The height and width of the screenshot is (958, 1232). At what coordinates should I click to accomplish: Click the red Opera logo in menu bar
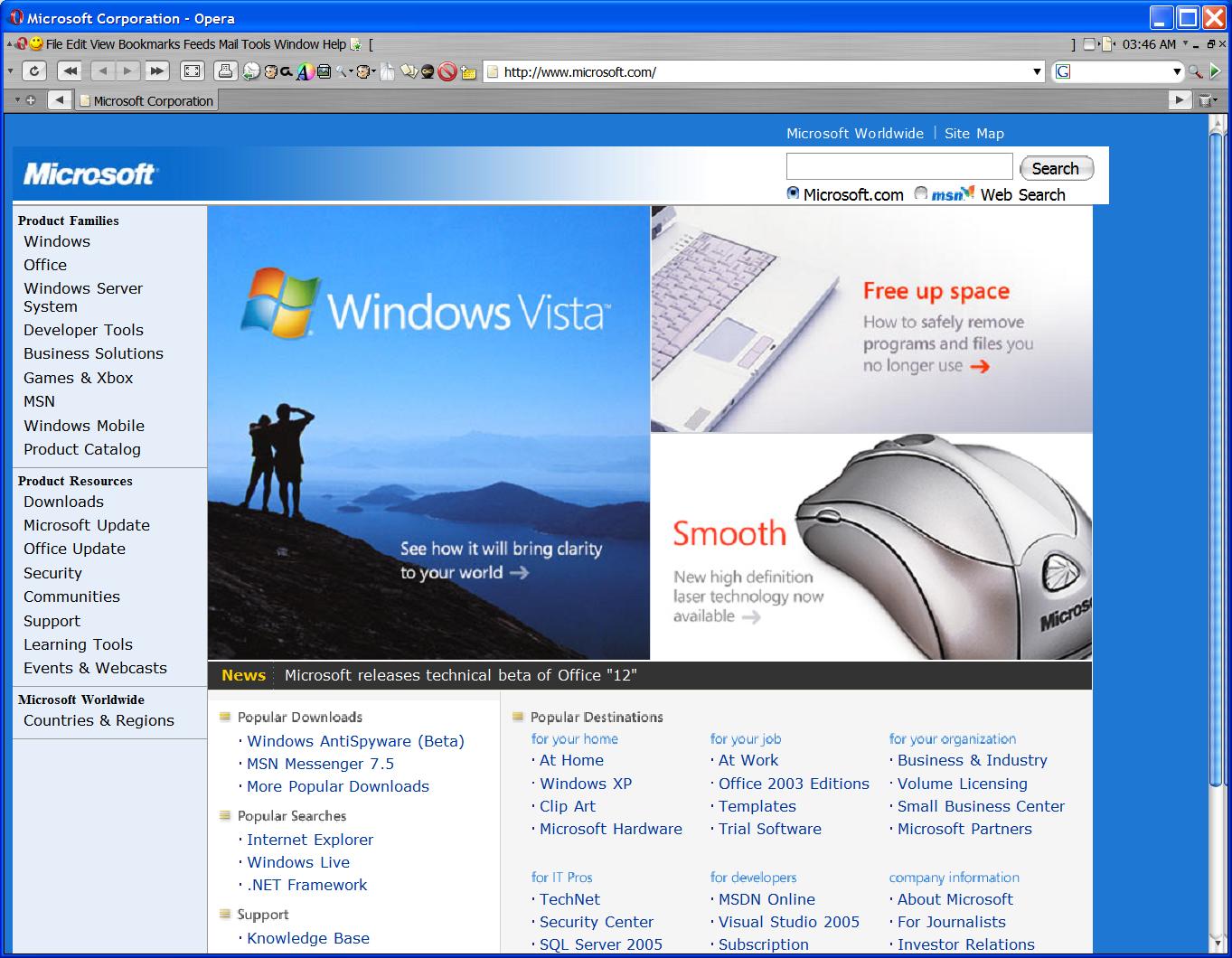pos(22,43)
